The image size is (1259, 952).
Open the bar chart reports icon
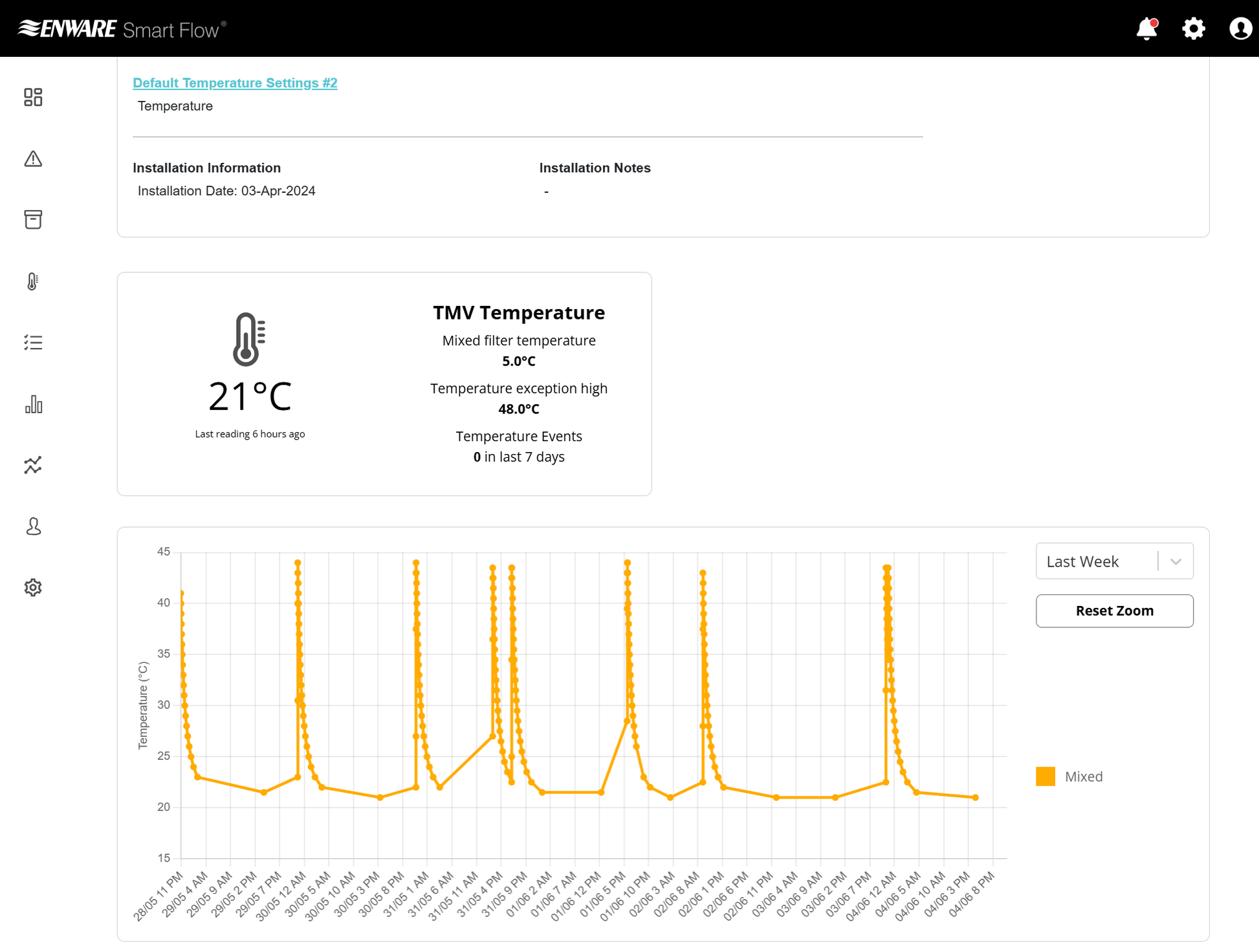point(33,404)
